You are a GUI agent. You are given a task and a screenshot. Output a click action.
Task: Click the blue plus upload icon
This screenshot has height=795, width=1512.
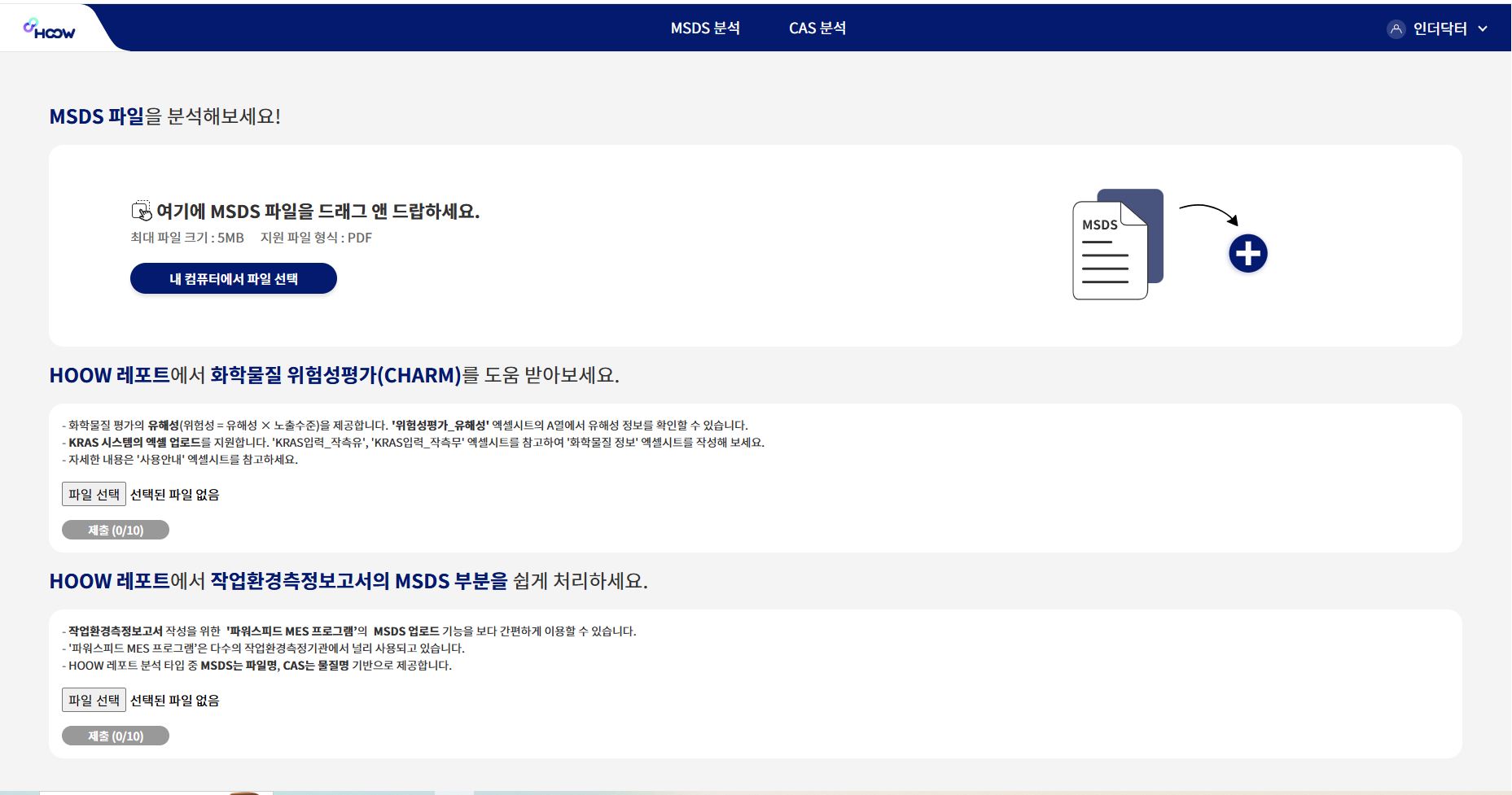tap(1247, 253)
